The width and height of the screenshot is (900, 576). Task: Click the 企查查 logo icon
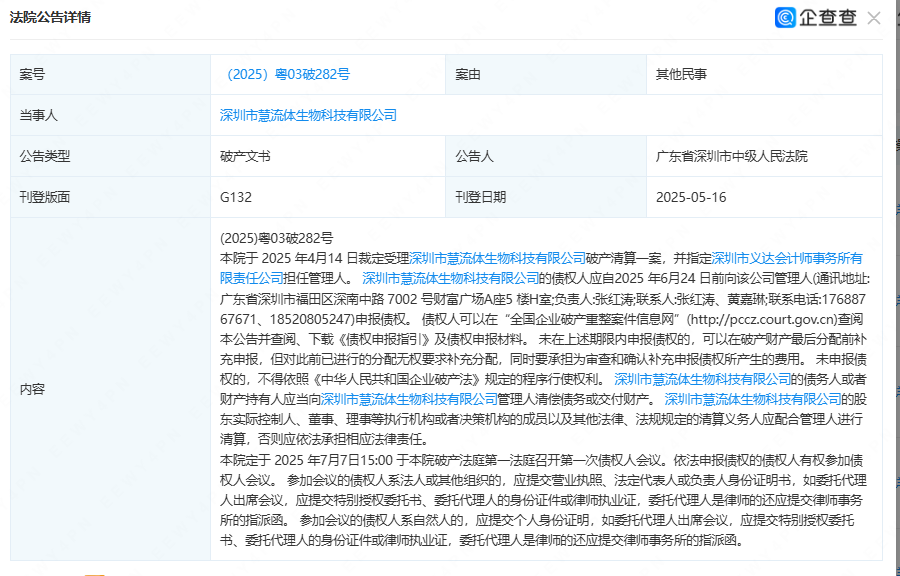click(785, 18)
